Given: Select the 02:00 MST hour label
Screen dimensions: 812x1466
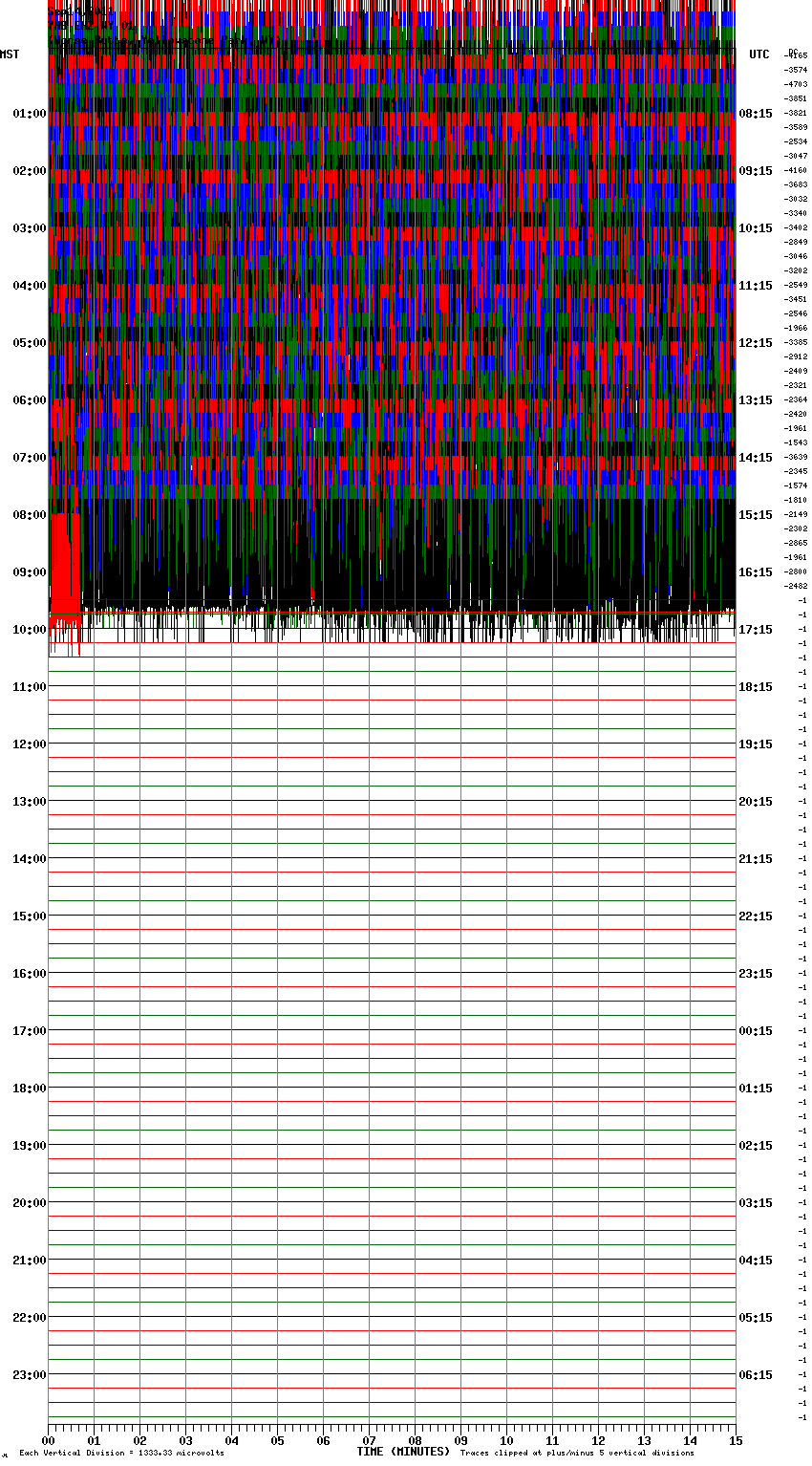Looking at the screenshot, I should [30, 171].
